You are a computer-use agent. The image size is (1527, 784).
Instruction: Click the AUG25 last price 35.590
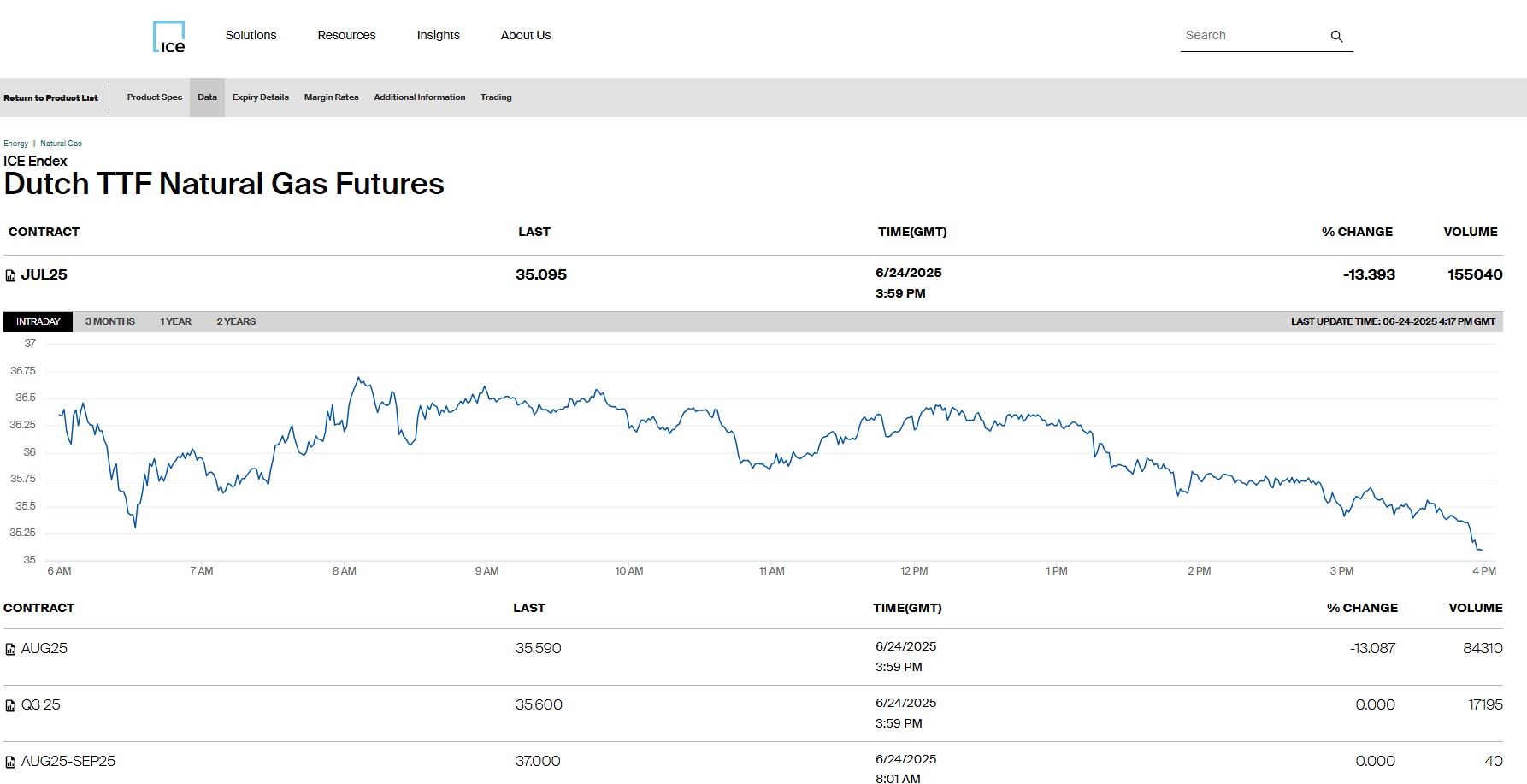539,648
